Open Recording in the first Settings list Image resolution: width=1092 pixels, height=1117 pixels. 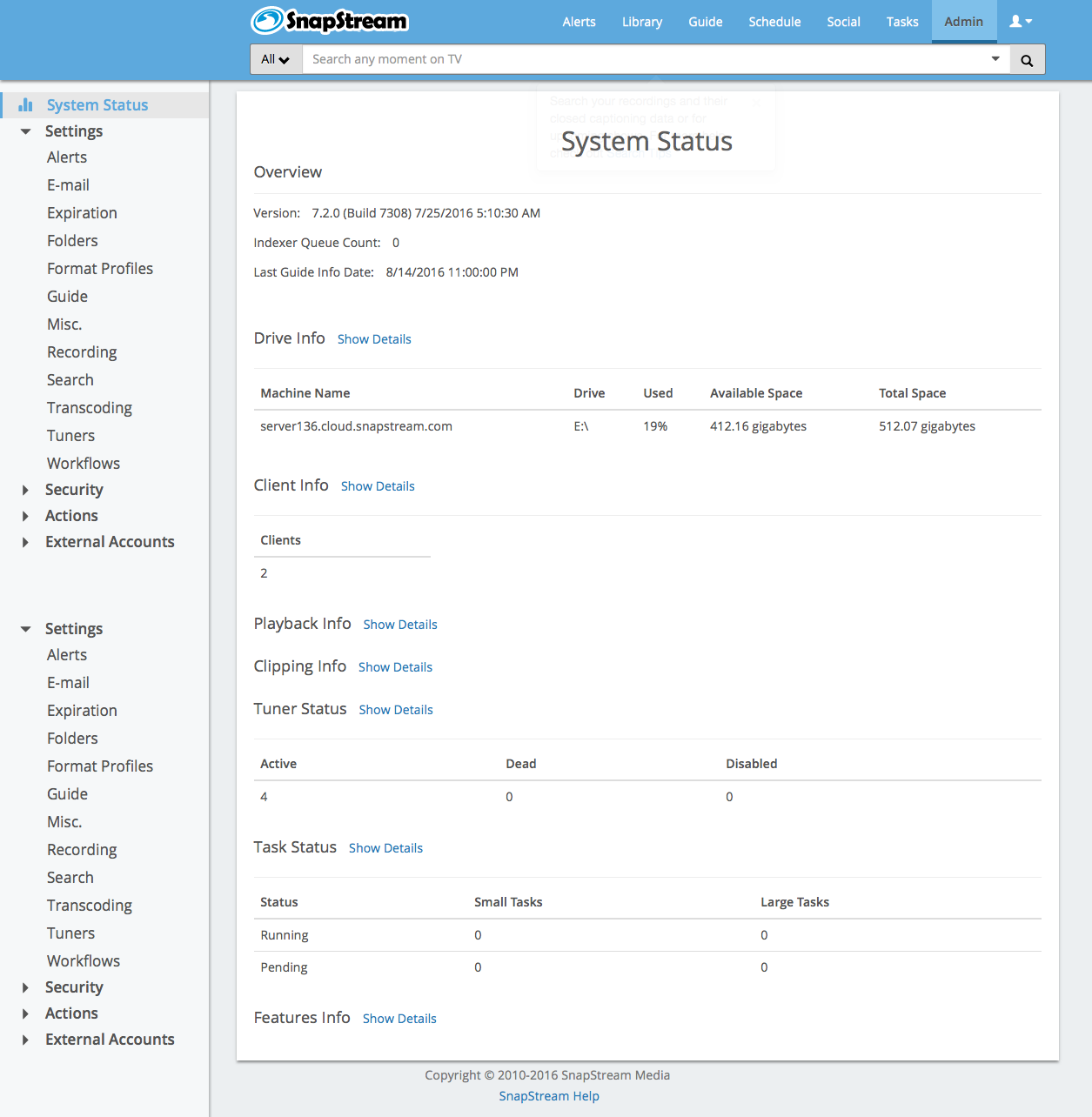coord(82,352)
